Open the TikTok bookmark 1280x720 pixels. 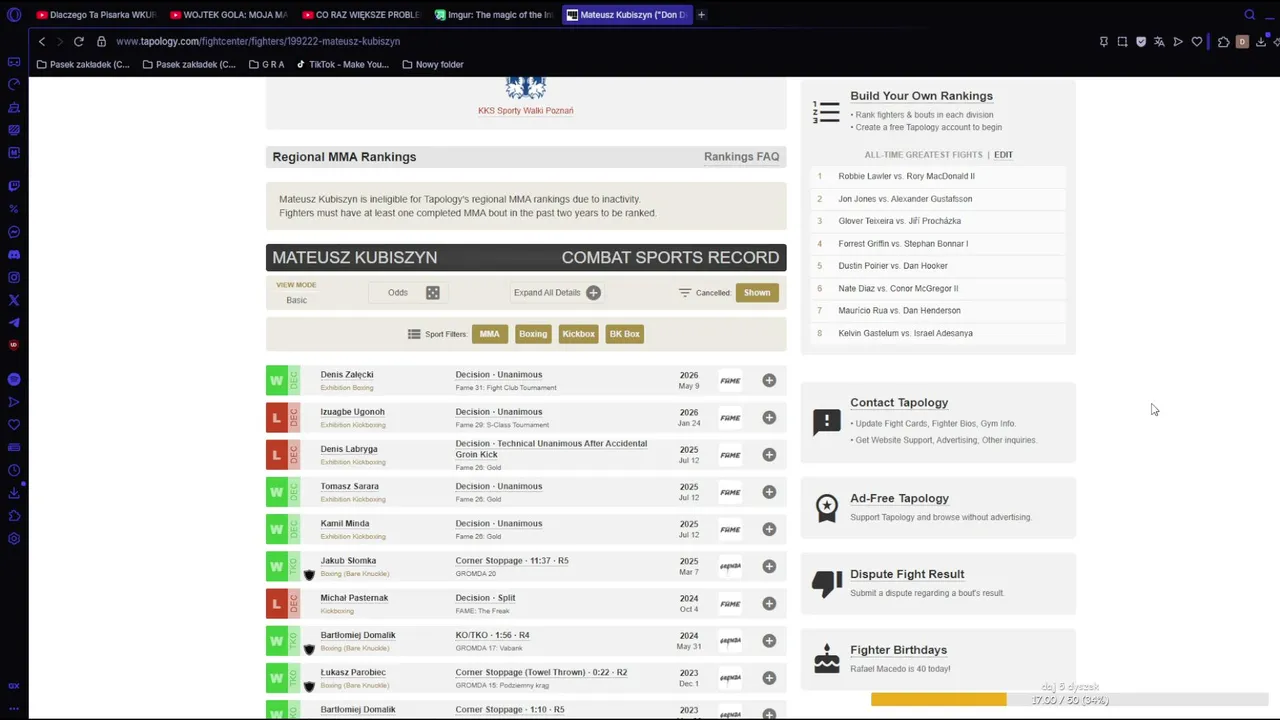coord(342,65)
